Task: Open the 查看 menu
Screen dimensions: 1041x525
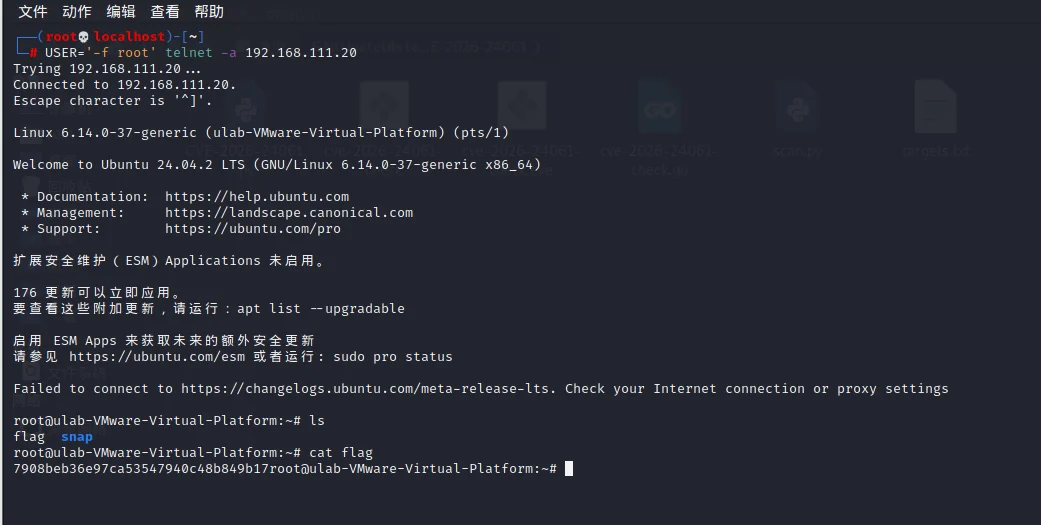Action: coord(165,11)
